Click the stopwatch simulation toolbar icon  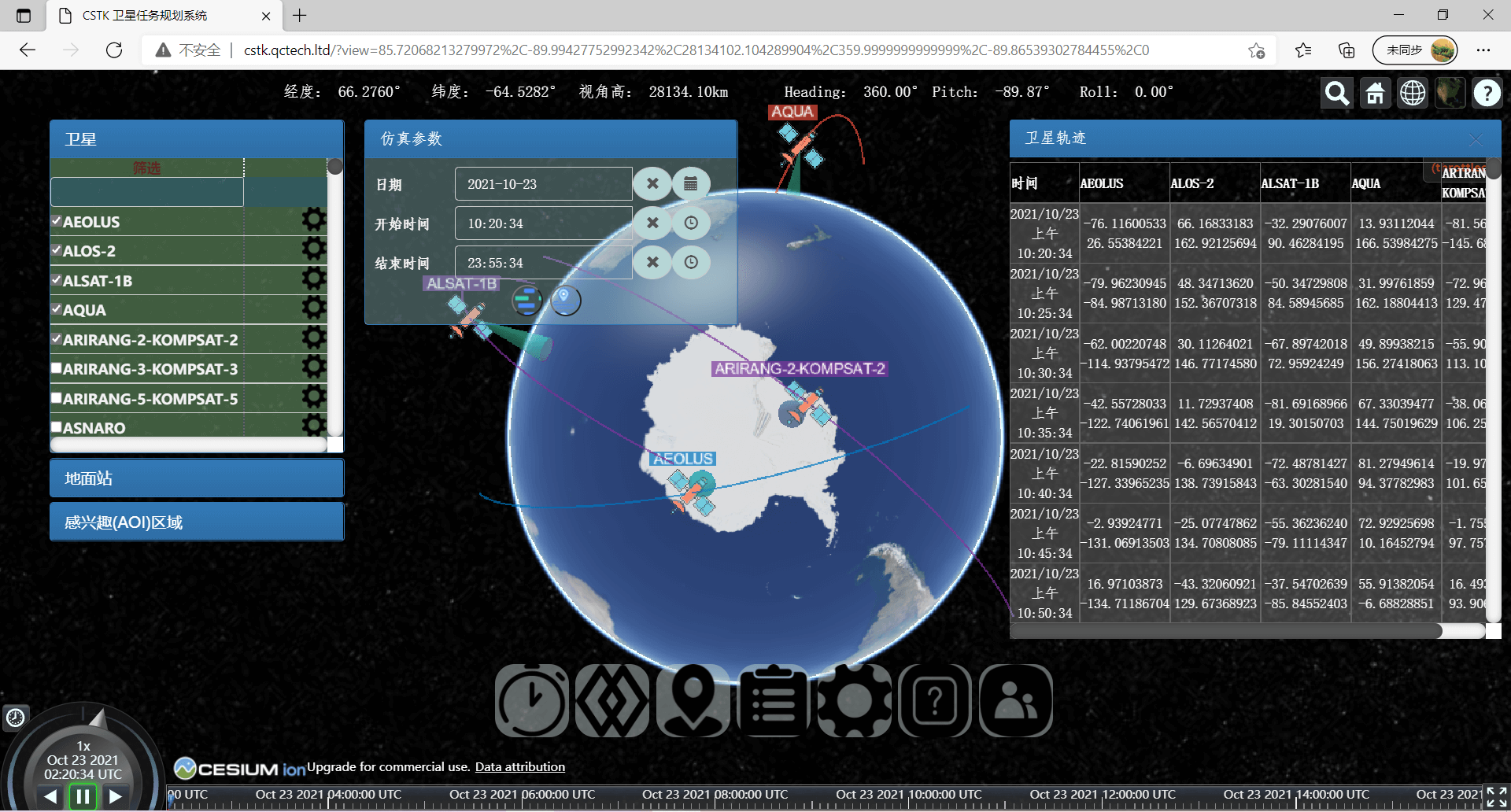tap(532, 700)
